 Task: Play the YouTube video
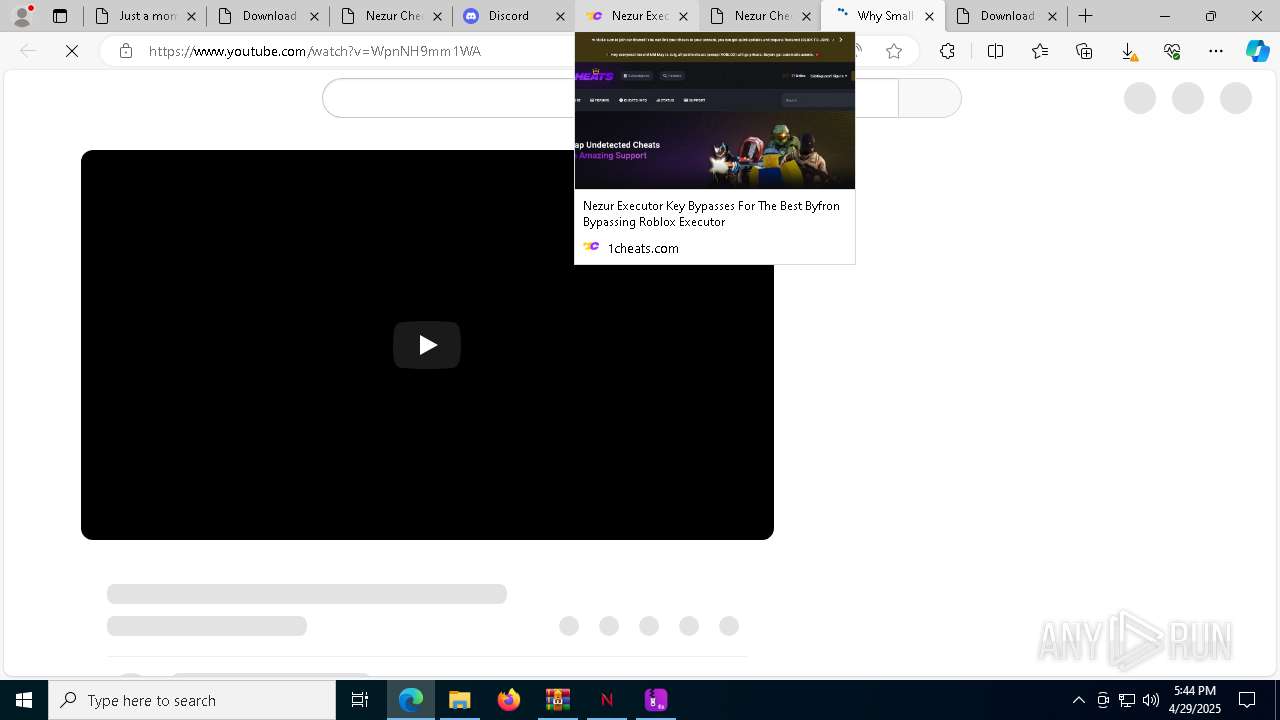click(427, 345)
